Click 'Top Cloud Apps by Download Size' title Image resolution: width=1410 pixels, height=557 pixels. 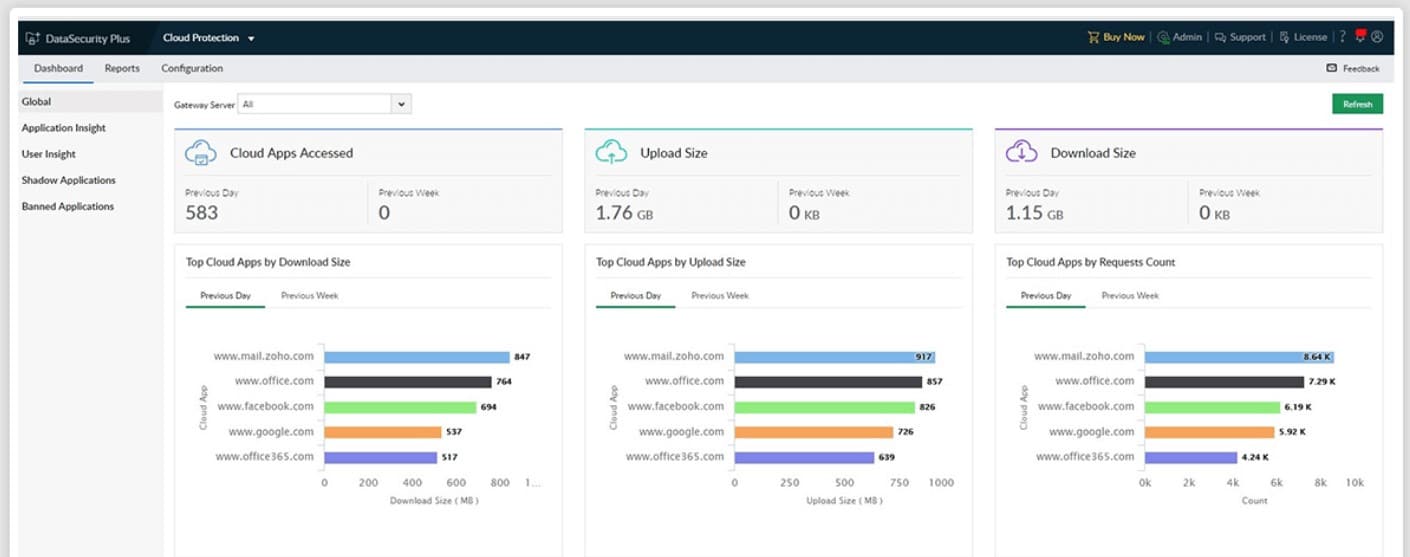click(x=268, y=262)
